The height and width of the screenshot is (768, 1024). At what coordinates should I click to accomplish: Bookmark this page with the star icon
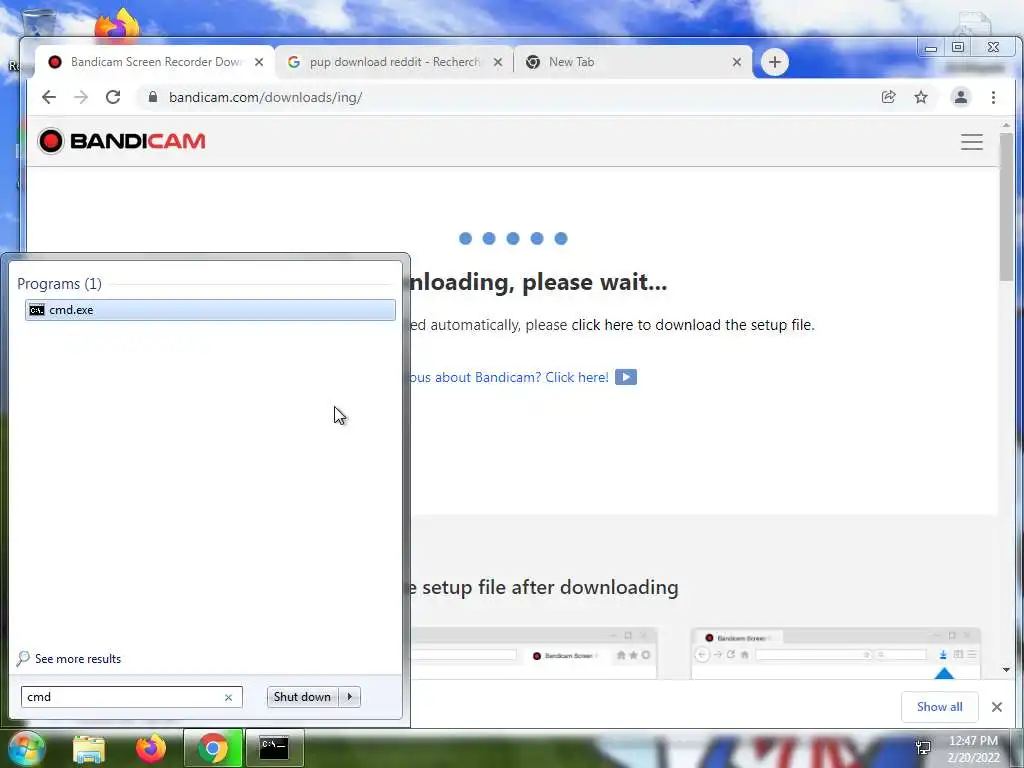(x=921, y=97)
